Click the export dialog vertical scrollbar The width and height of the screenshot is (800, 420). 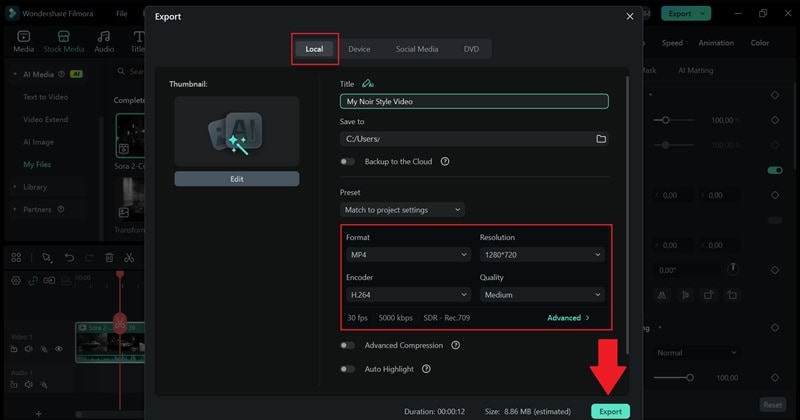(627, 215)
